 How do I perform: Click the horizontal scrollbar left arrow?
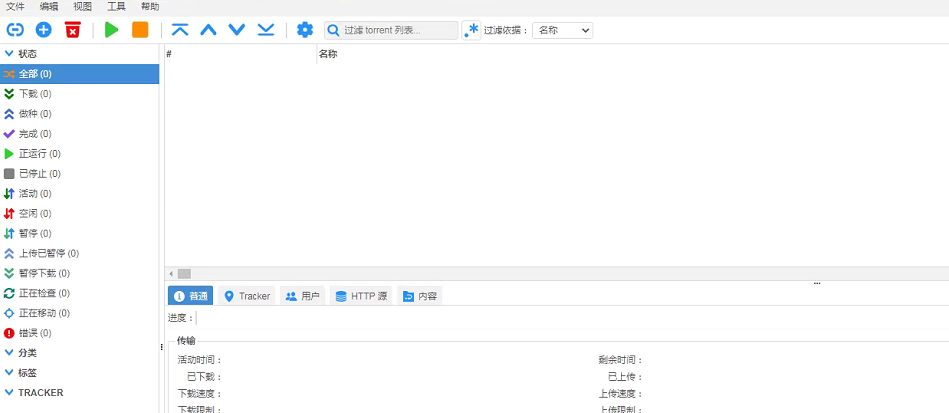pyautogui.click(x=171, y=274)
